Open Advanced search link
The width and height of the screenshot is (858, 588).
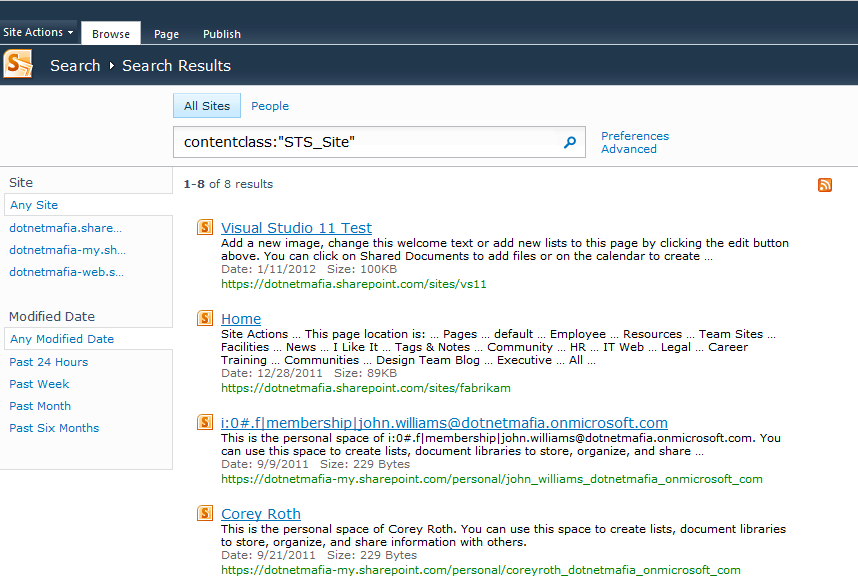click(x=629, y=149)
